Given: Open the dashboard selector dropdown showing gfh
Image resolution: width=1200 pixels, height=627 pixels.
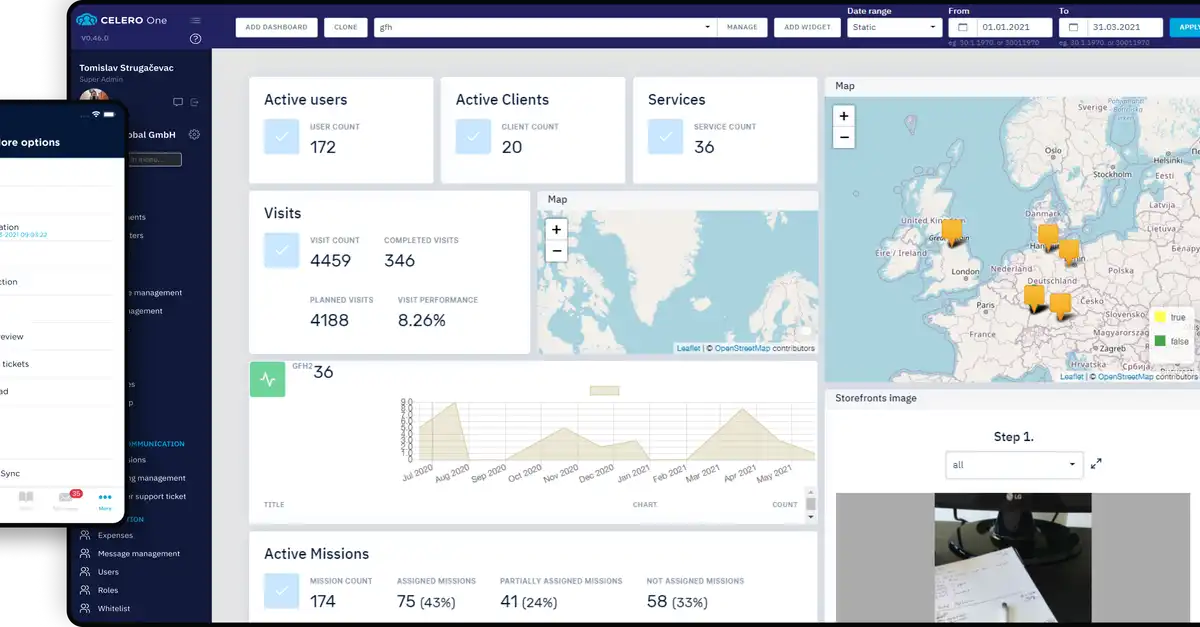Looking at the screenshot, I should click(x=543, y=27).
